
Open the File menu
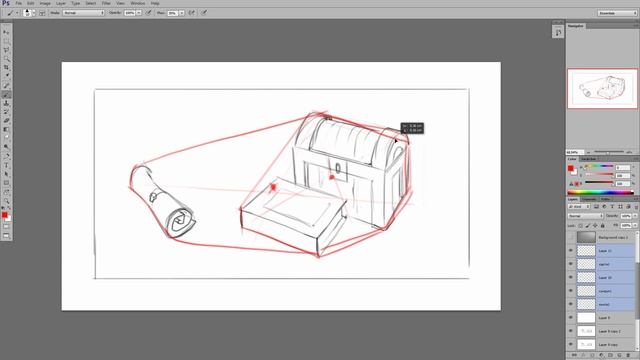pos(18,3)
